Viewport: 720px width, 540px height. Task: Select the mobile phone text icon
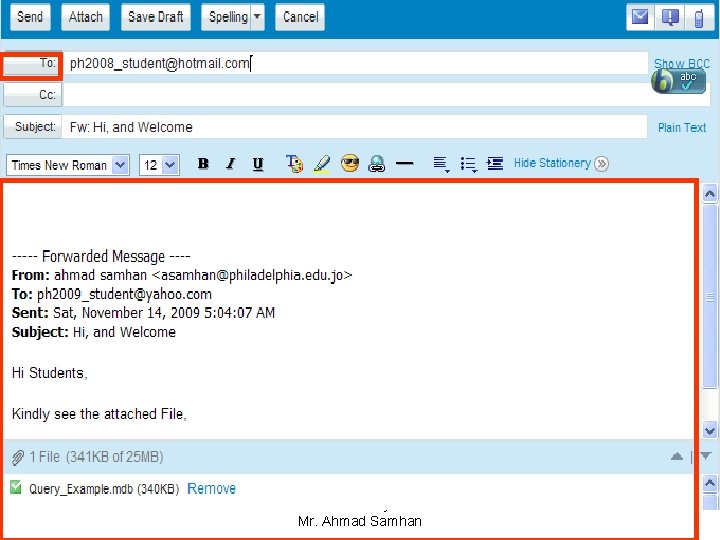click(699, 18)
